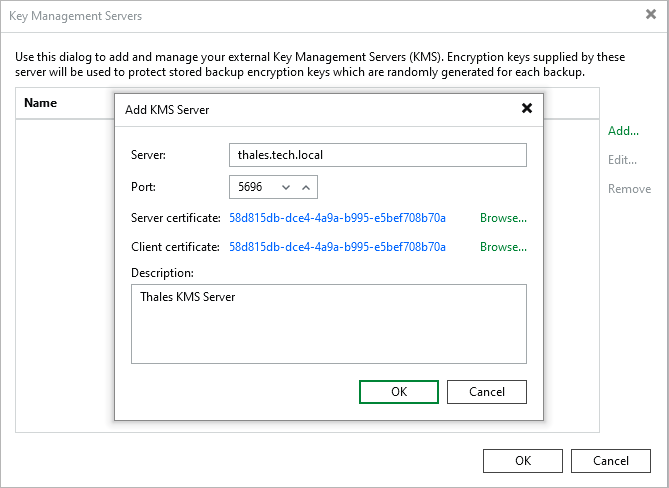Open the Client certificate link
Screen dimensions: 669x488
[x=337, y=247]
